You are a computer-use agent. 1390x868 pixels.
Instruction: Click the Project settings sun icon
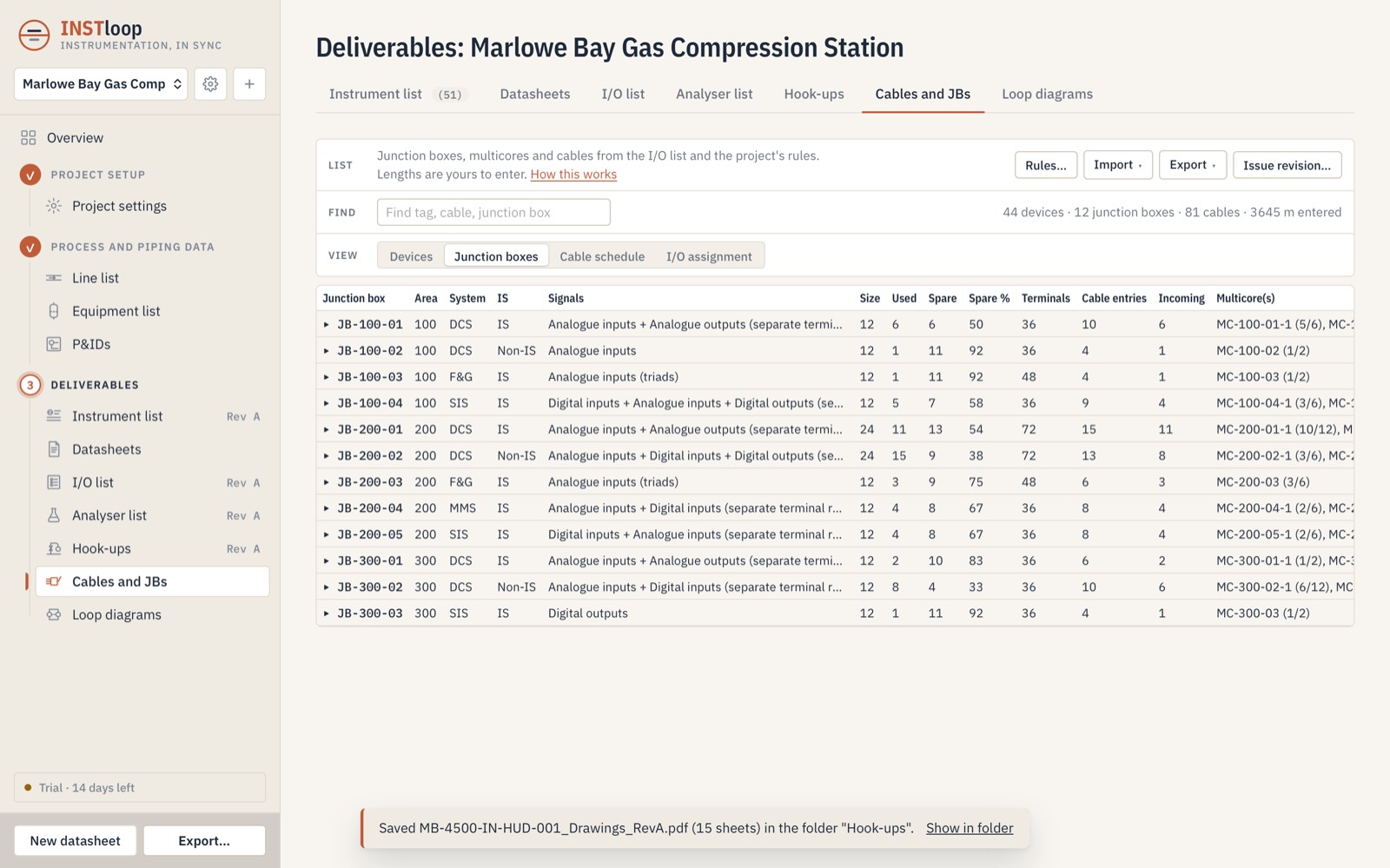pyautogui.click(x=54, y=206)
